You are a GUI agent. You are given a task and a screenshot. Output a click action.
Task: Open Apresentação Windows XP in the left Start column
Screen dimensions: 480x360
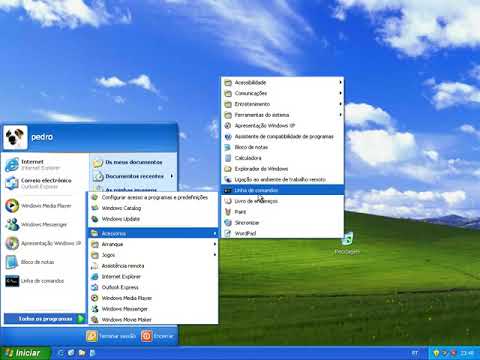point(44,243)
